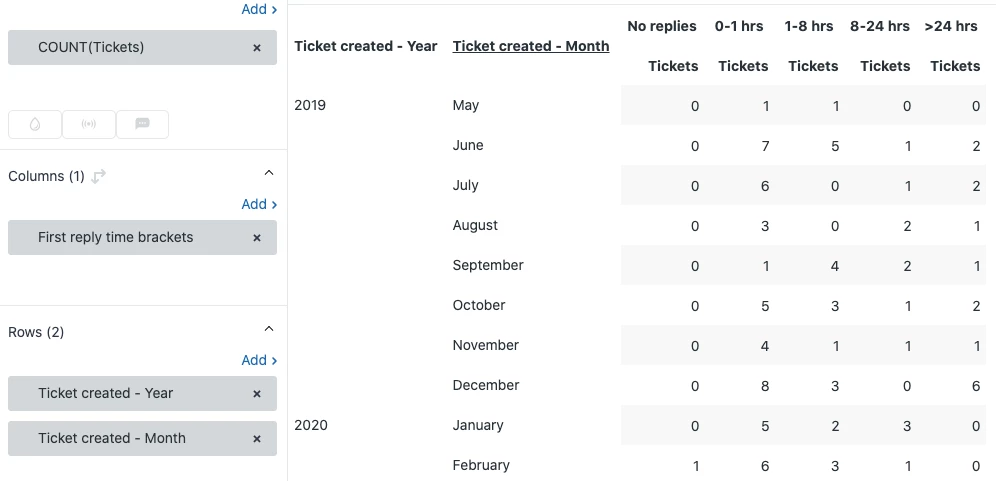The image size is (996, 481).
Task: Select the >24 hrs column header
Action: pyautogui.click(x=951, y=26)
